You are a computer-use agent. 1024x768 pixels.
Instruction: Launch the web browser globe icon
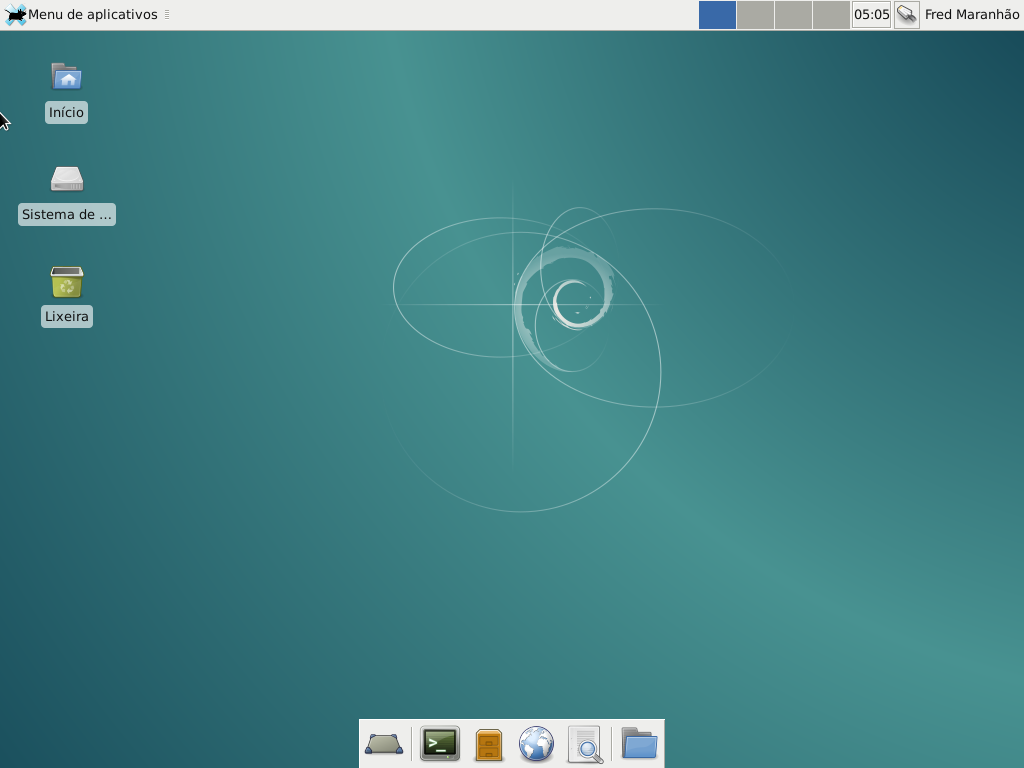pos(536,744)
